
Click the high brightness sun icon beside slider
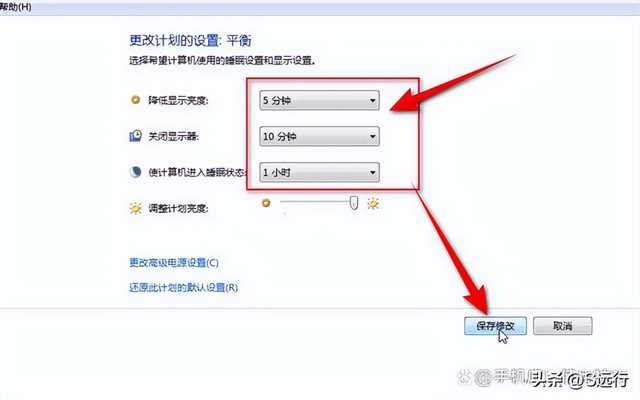[373, 203]
